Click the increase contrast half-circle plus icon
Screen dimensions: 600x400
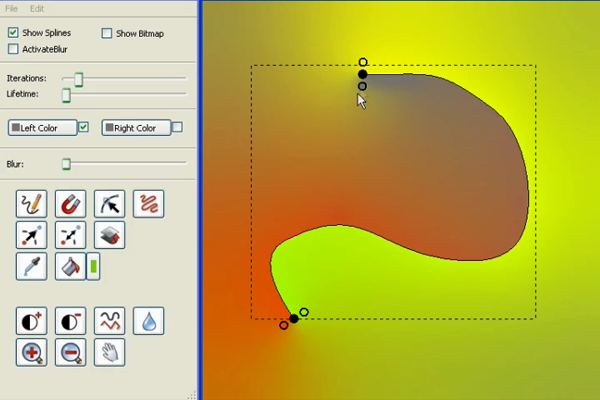pyautogui.click(x=31, y=321)
